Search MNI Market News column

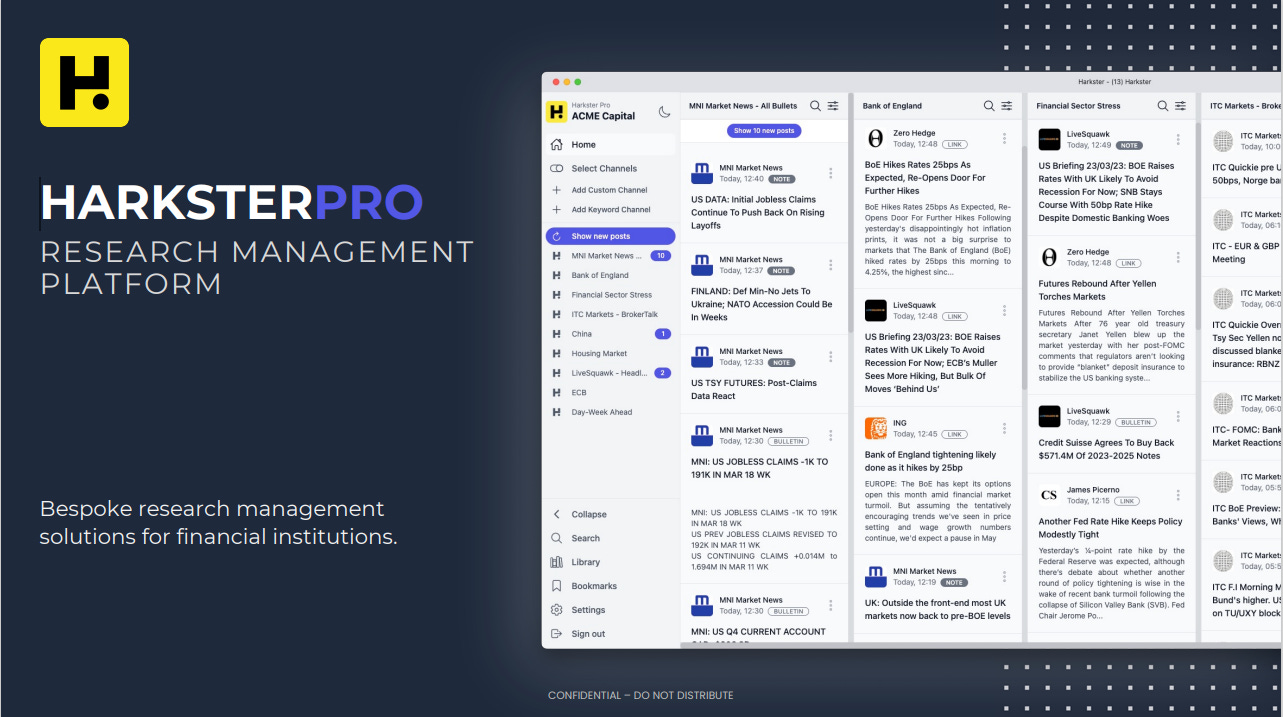pyautogui.click(x=815, y=106)
